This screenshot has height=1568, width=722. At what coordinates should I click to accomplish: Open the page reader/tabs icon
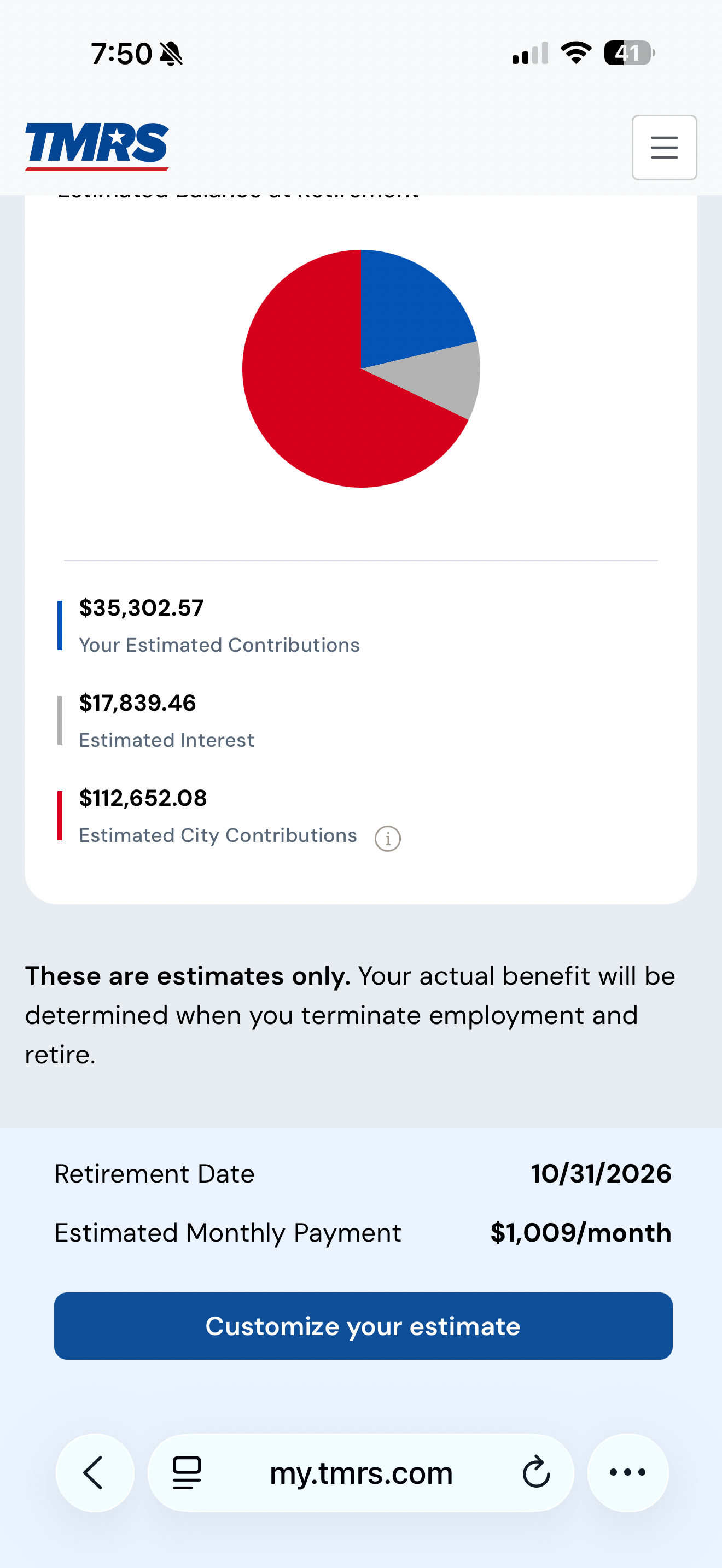tap(187, 1472)
